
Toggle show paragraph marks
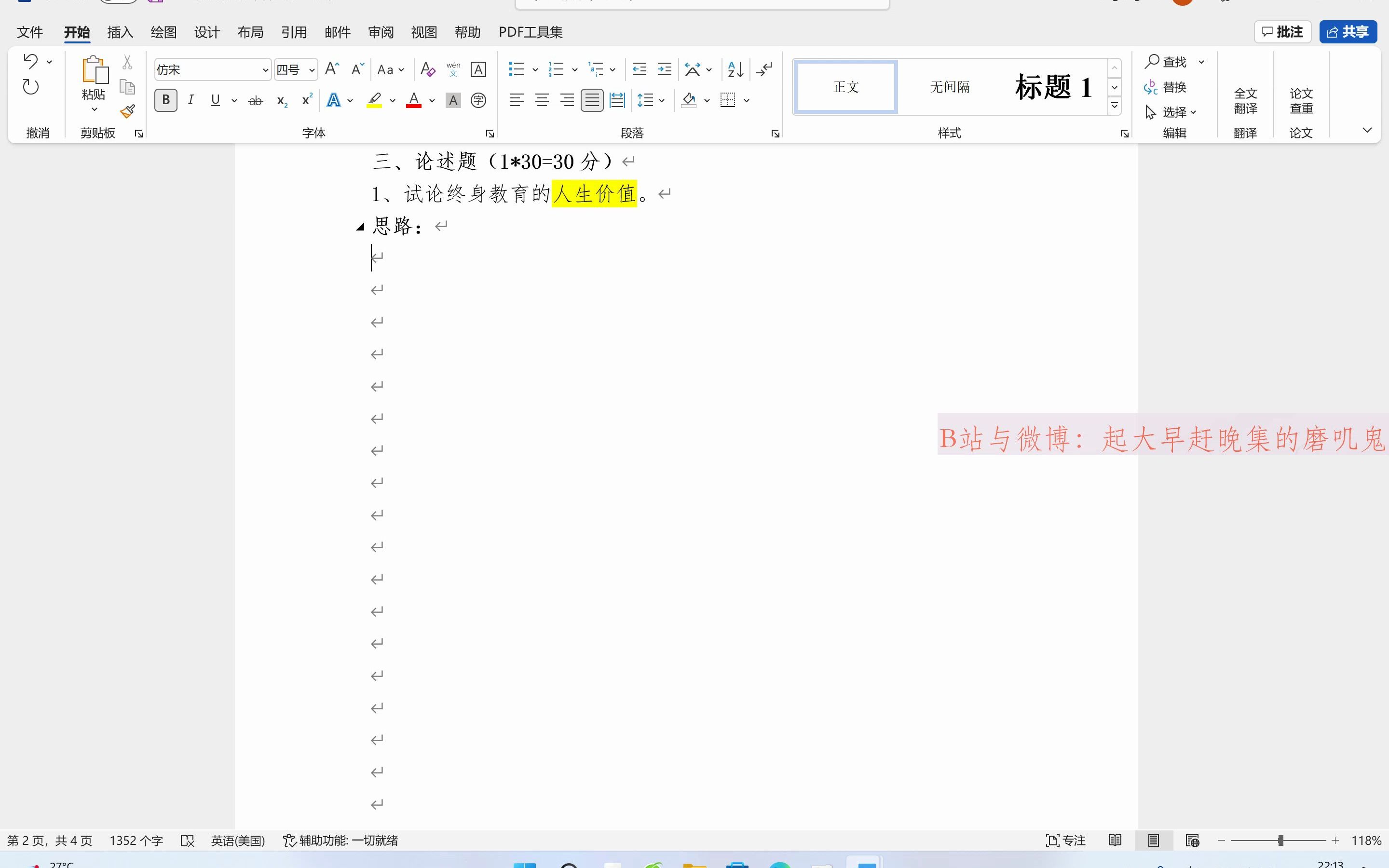pyautogui.click(x=764, y=69)
